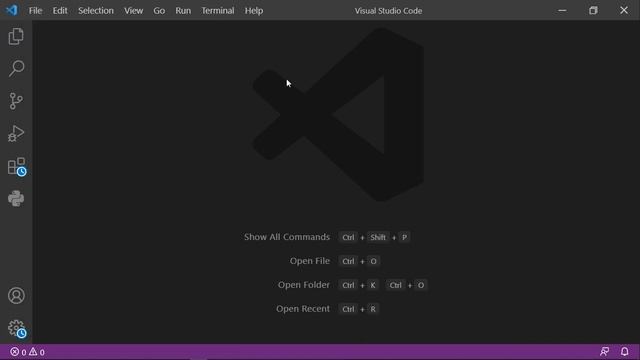Viewport: 640px width, 360px height.
Task: Open the Source Control view
Action: 16,101
